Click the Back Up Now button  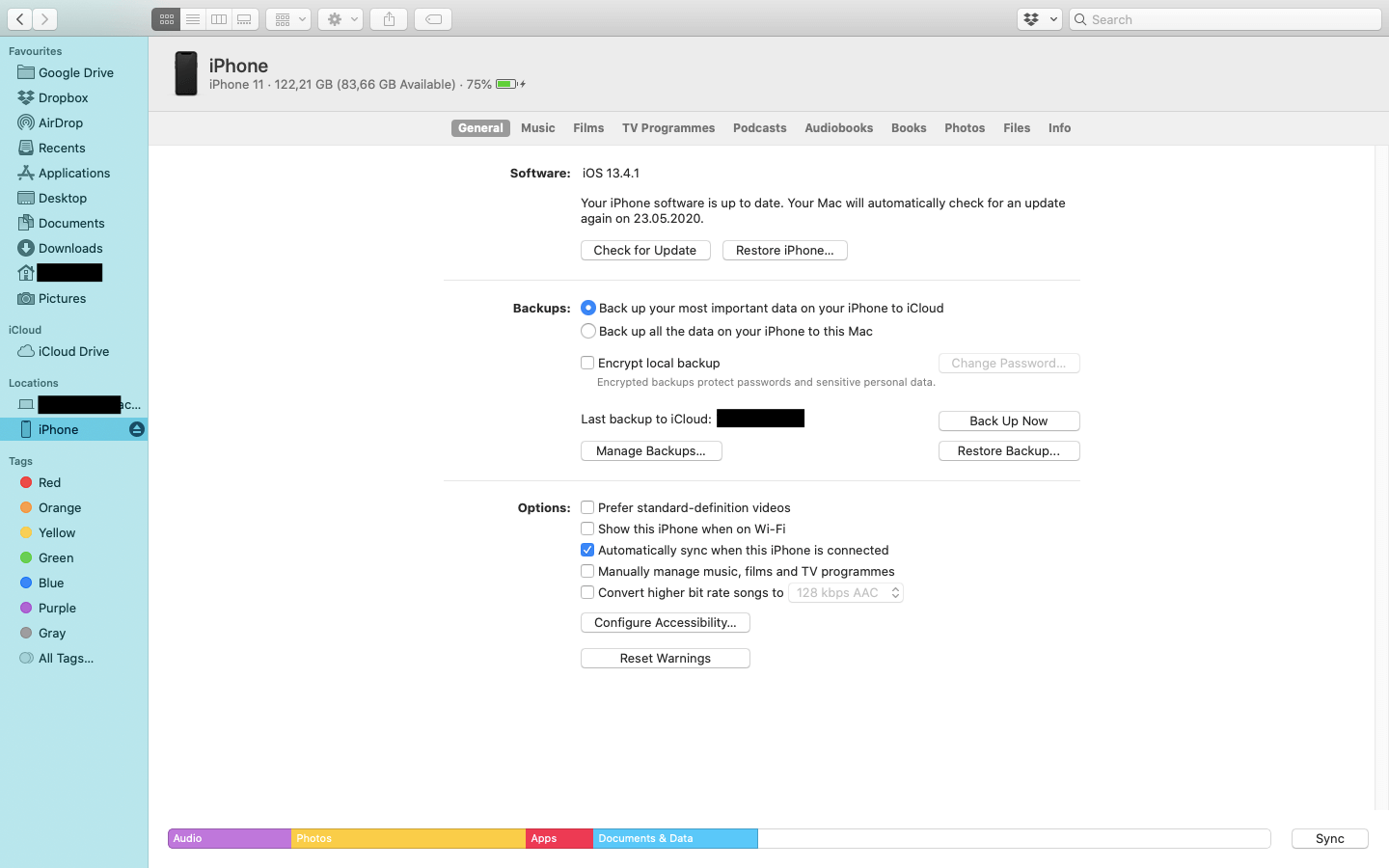coord(1008,421)
